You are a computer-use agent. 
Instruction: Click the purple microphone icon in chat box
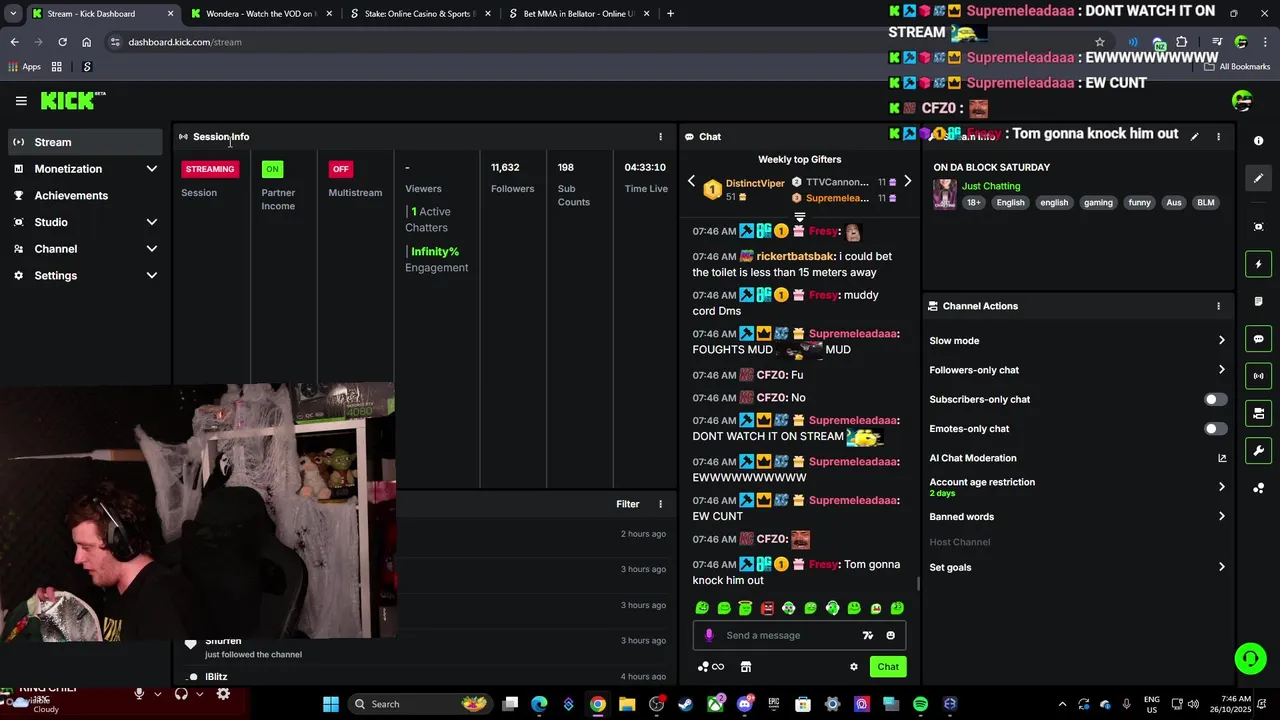709,635
